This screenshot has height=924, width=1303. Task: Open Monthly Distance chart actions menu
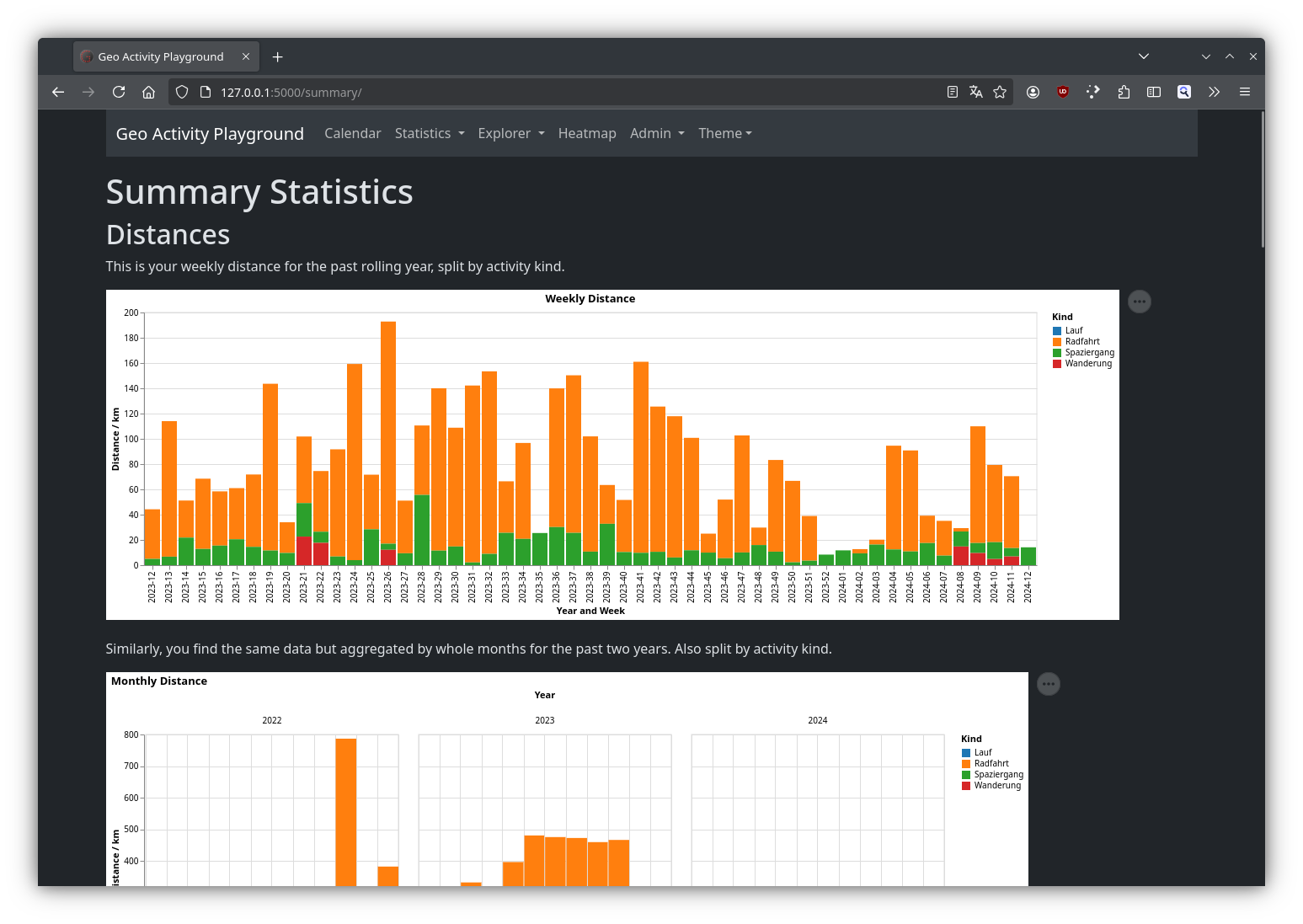[1049, 684]
